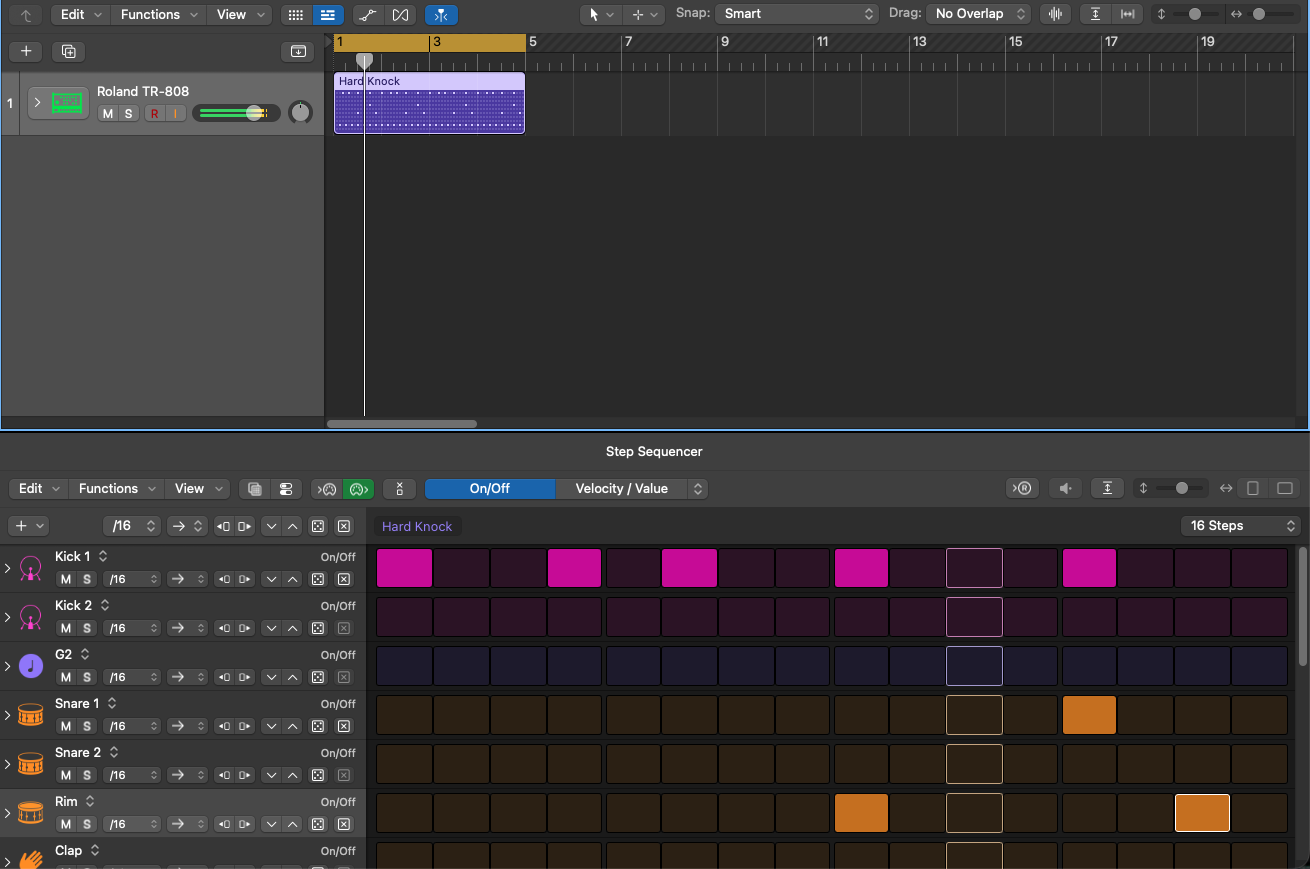
Task: Open the Functions menu in Tracks area
Action: click(158, 15)
